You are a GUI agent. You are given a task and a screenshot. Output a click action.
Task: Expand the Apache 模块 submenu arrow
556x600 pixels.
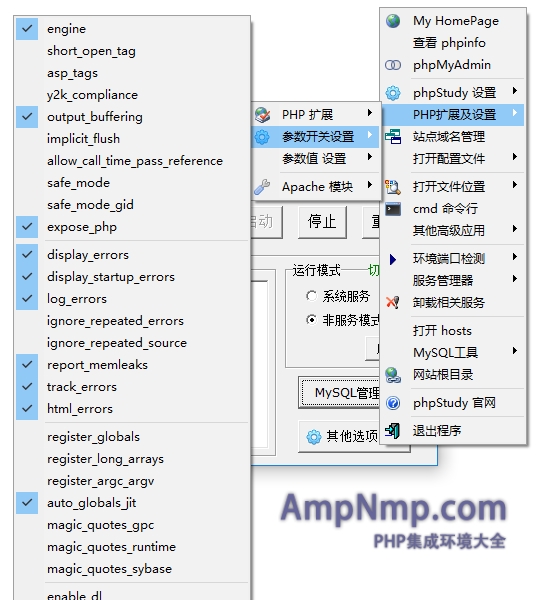tap(370, 185)
